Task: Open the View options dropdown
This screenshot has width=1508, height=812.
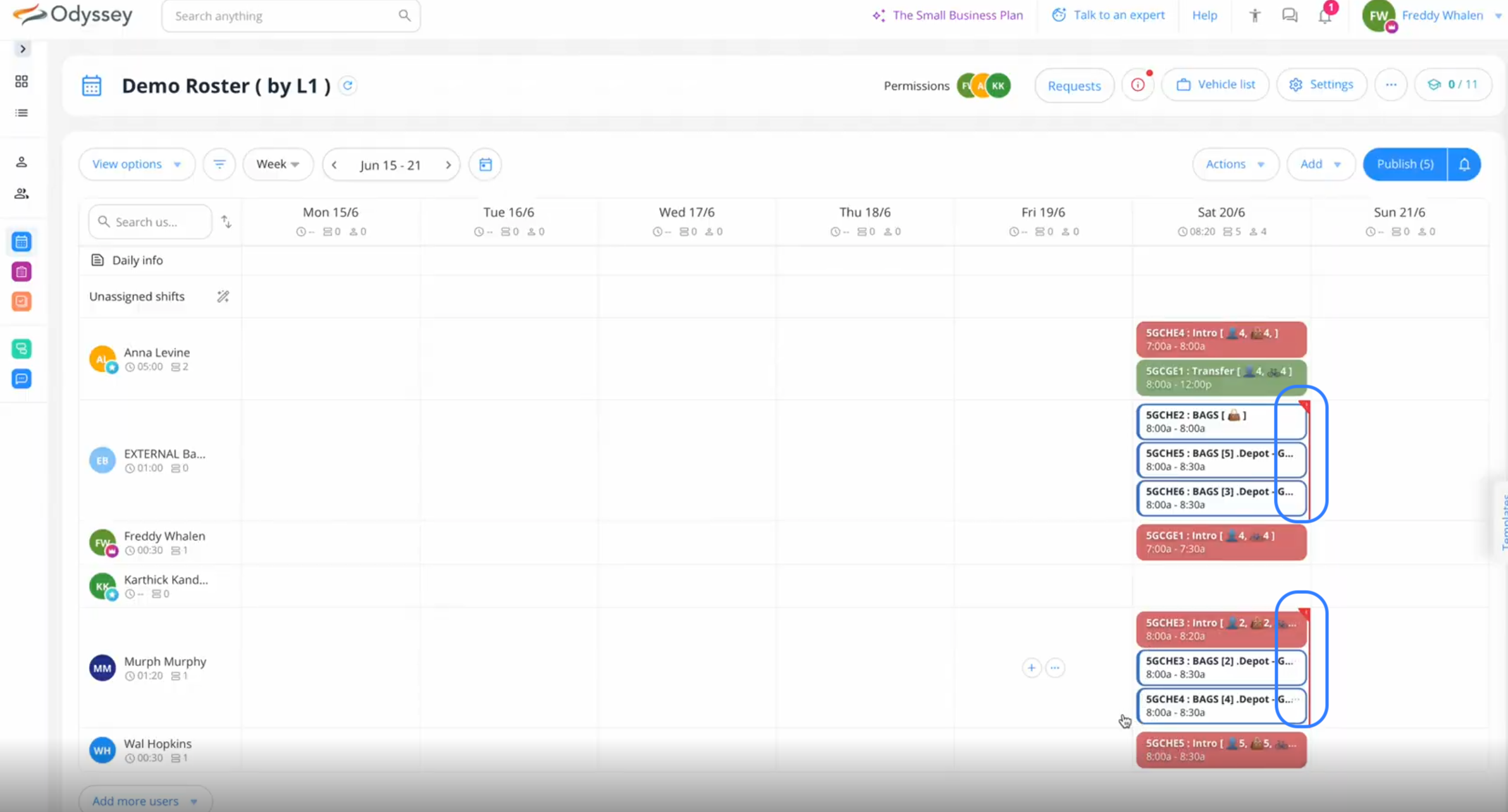Action: tap(137, 164)
